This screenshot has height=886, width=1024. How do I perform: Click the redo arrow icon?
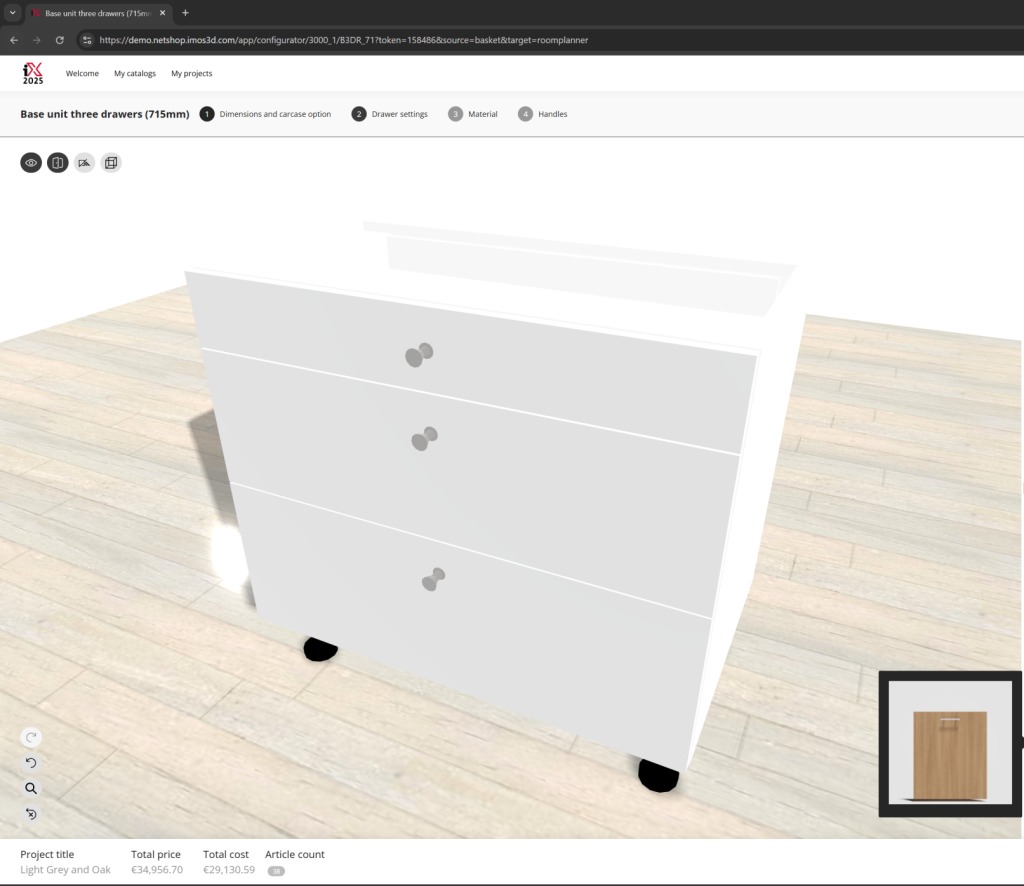pyautogui.click(x=31, y=737)
